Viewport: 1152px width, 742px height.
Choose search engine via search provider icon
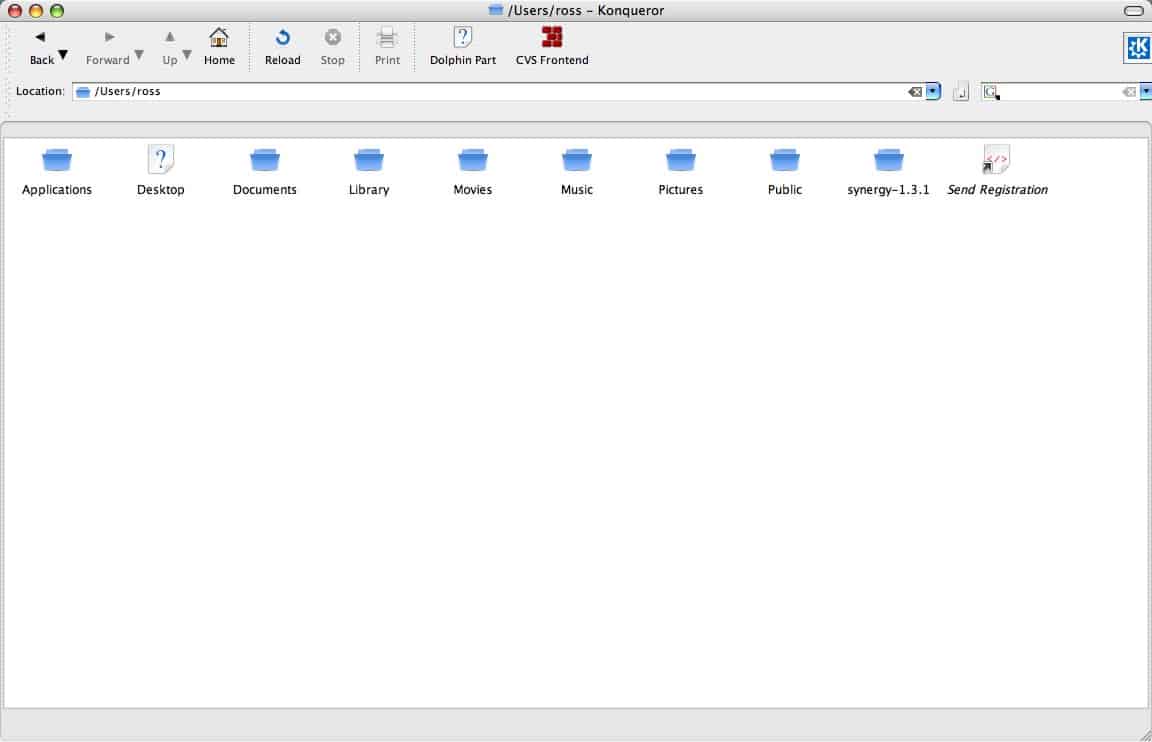pyautogui.click(x=990, y=92)
